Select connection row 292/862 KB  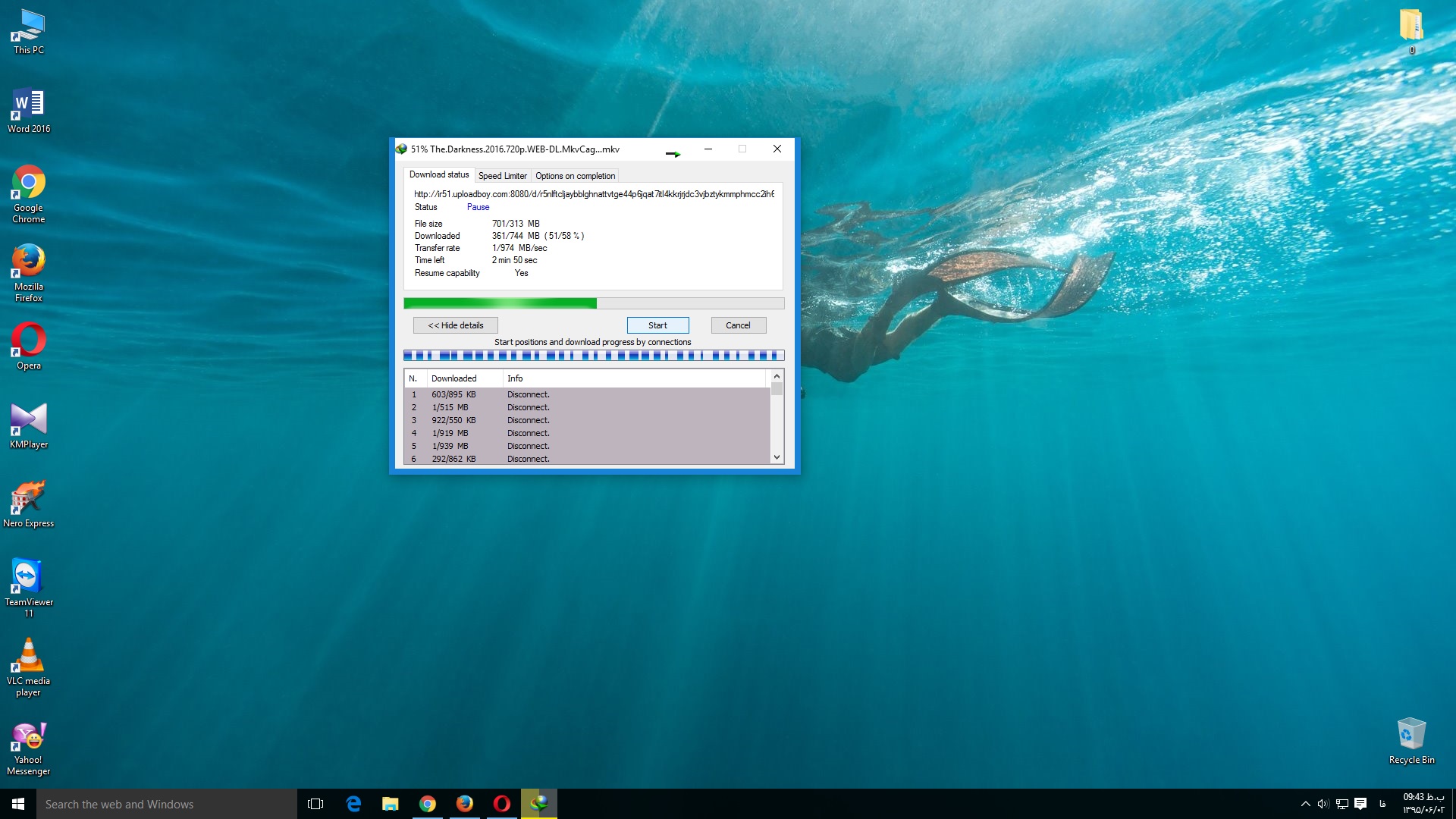point(588,459)
